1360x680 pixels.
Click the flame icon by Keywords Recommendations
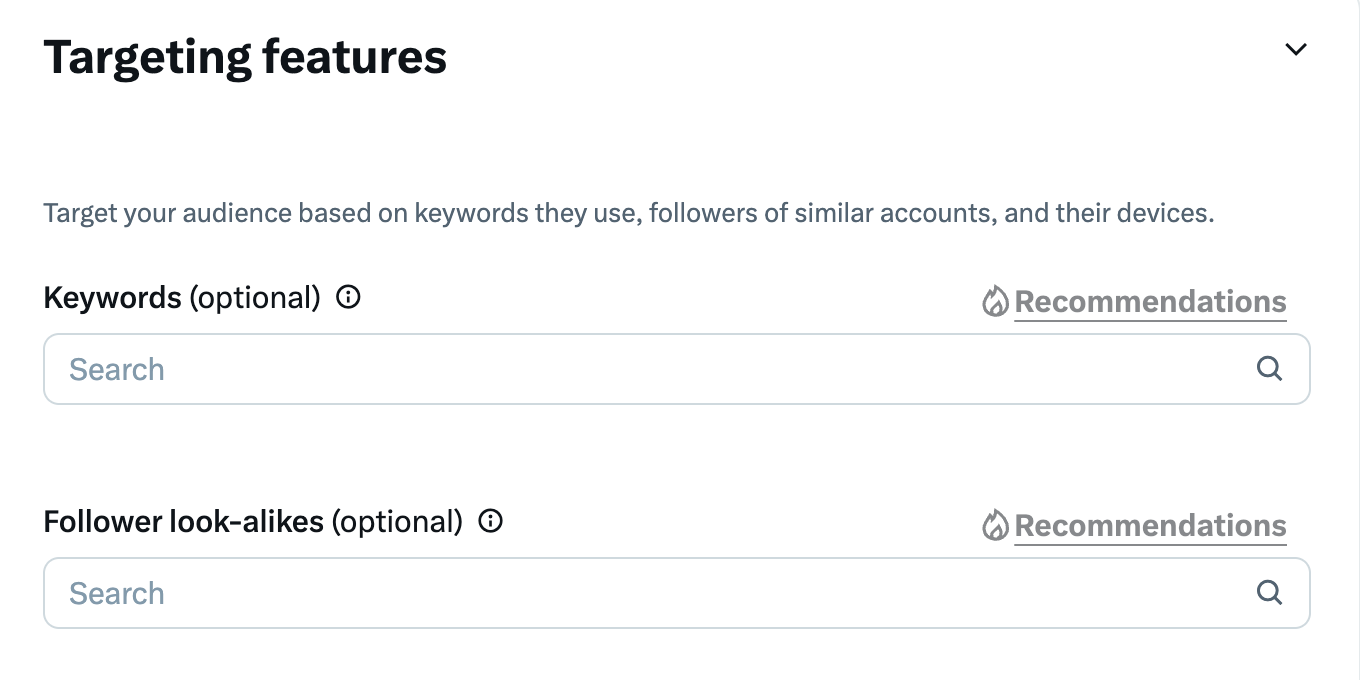[x=995, y=301]
